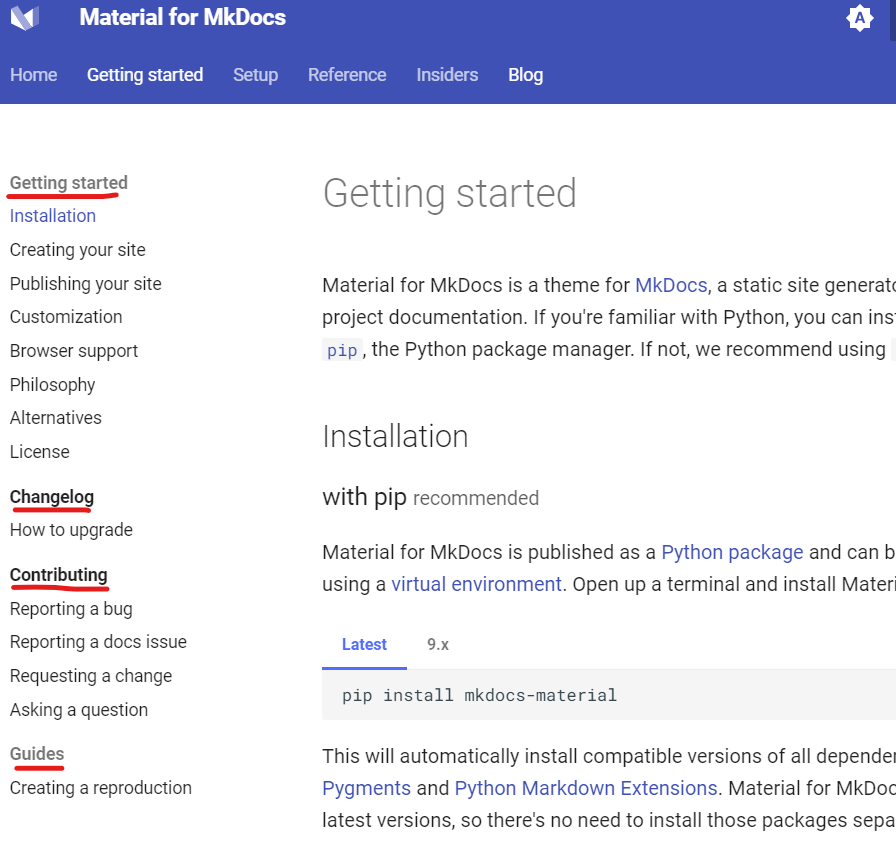Open Reporting a docs issue
896x856 pixels.
point(98,642)
